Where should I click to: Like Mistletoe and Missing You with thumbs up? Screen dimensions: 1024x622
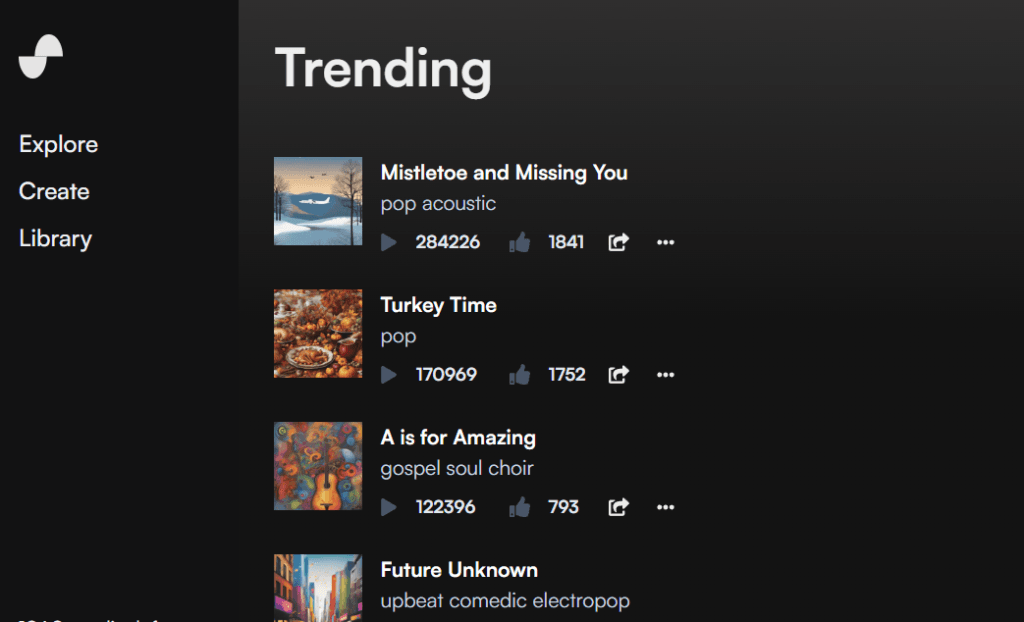520,242
